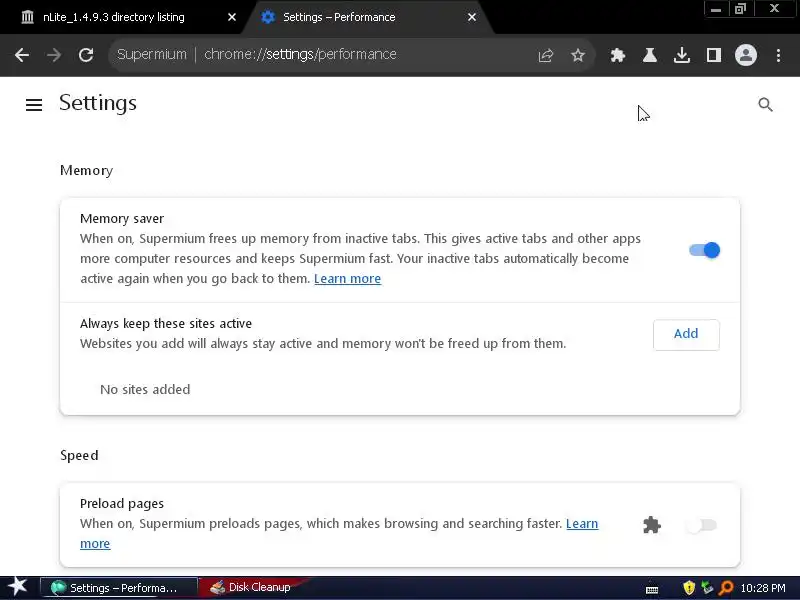This screenshot has width=800, height=600.
Task: Switch to nLite_1.4.9.3 directory listing tab
Action: 114,17
